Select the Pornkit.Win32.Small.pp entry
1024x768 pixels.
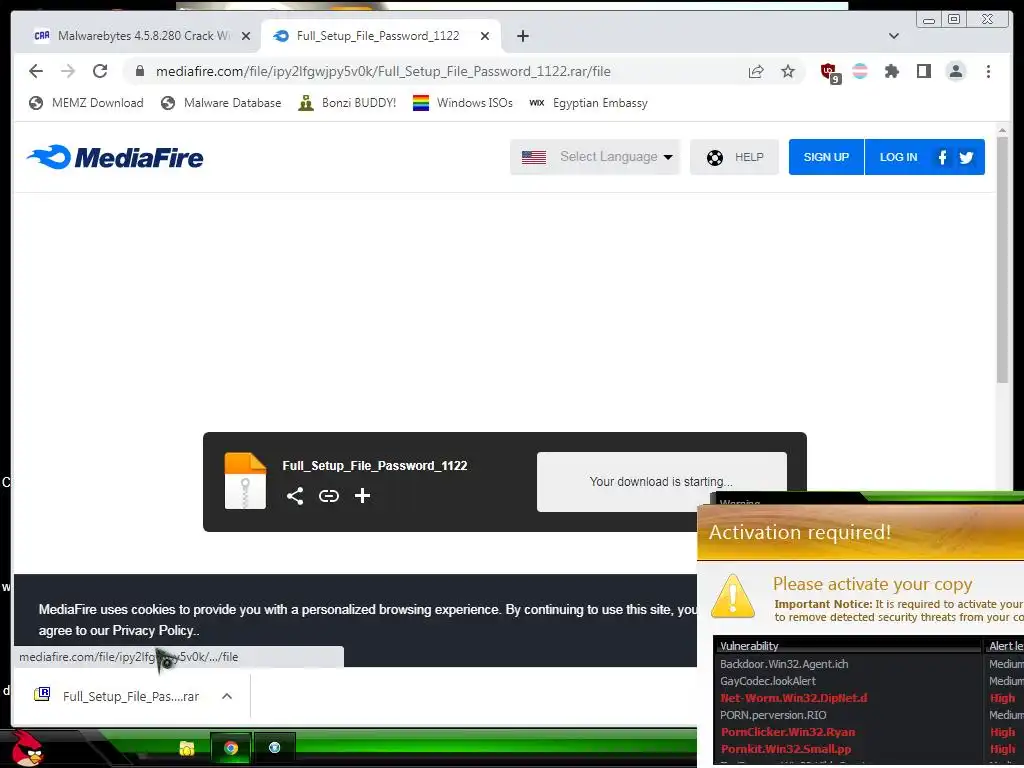click(786, 749)
